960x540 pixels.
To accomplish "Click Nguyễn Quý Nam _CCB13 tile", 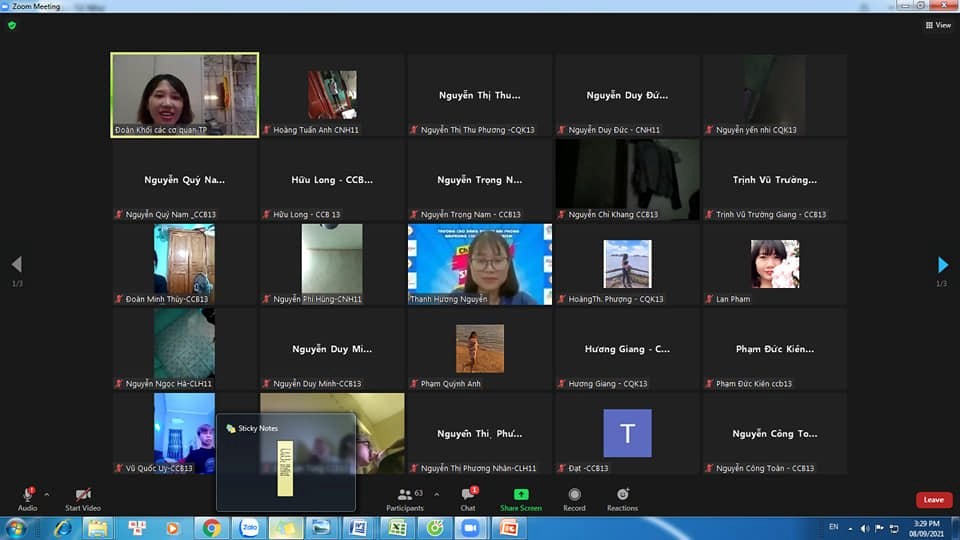I will pyautogui.click(x=184, y=179).
